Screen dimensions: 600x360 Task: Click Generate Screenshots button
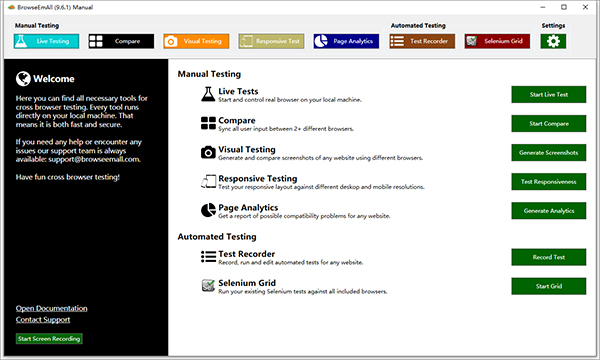tap(549, 153)
